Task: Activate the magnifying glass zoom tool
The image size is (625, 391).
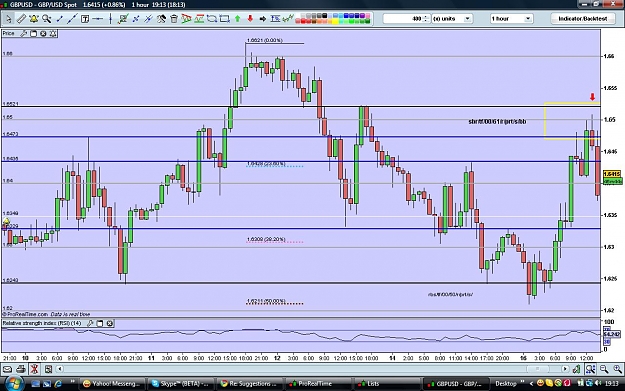Action: (47, 19)
